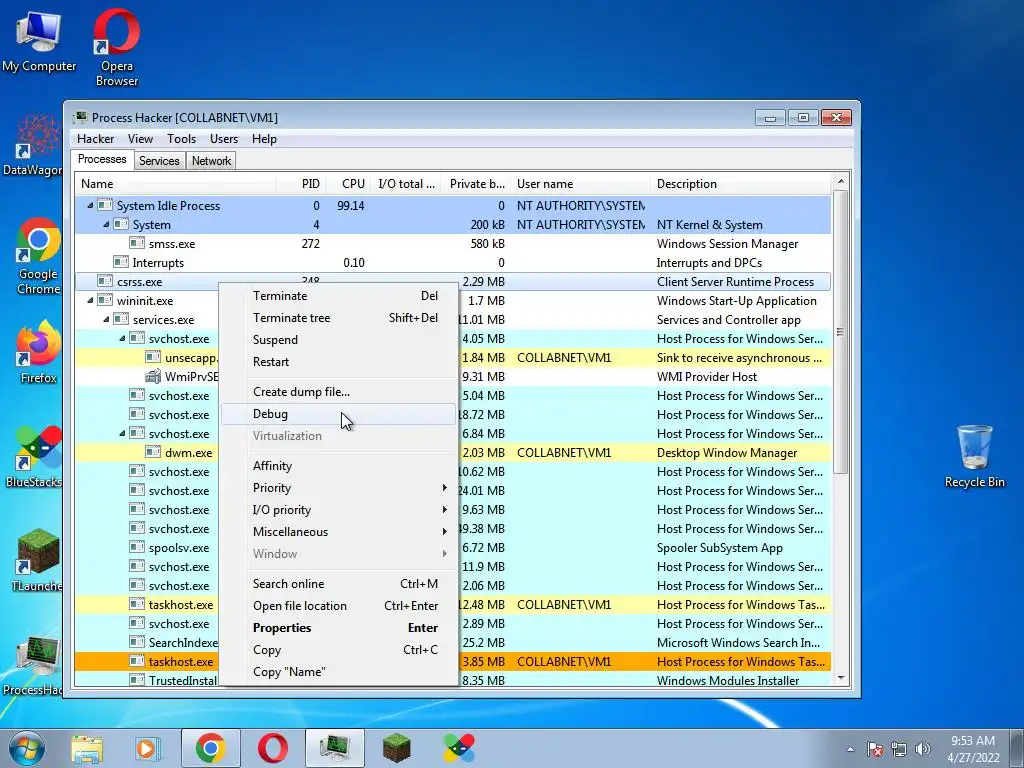The image size is (1024, 768).
Task: Select the orange taskhost.exe row
Action: [x=453, y=662]
